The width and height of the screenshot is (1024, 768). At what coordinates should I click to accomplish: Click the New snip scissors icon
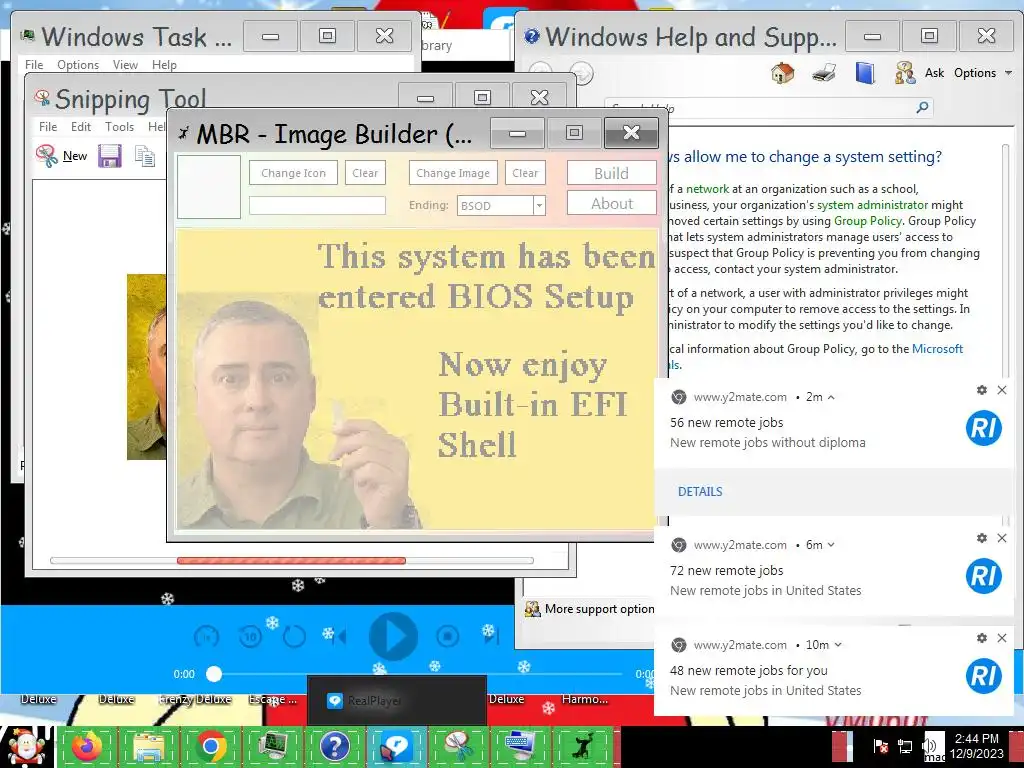pos(46,155)
